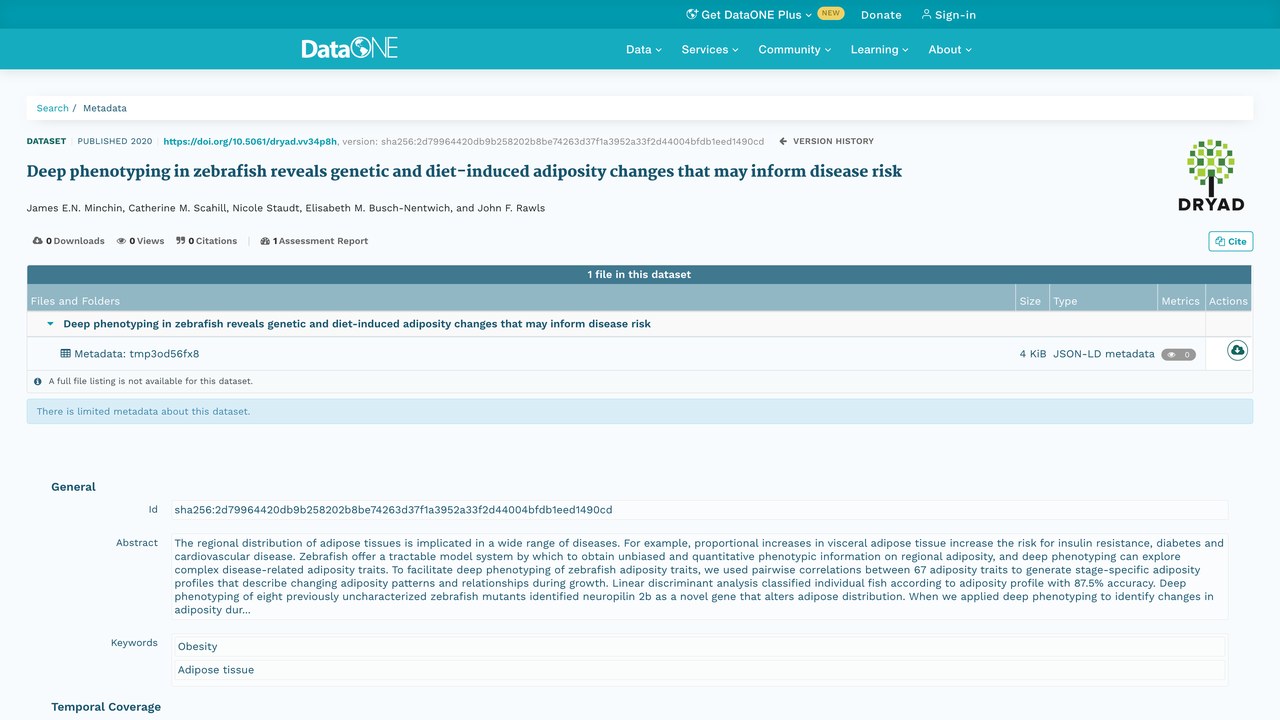This screenshot has width=1280, height=720.
Task: Click the Sign-in person icon
Action: point(926,15)
